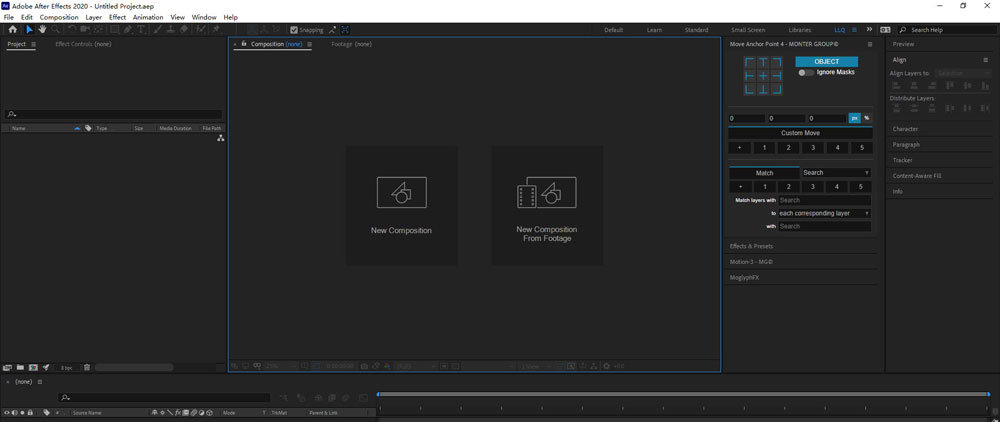Click the 8 bpc color depth setting
1000x422 pixels.
tap(67, 368)
